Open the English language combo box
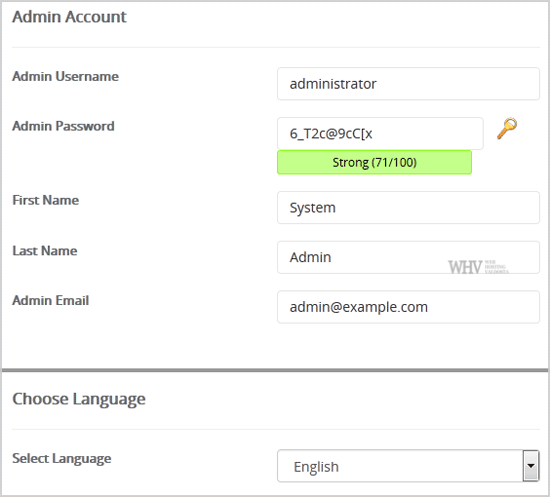 click(408, 466)
